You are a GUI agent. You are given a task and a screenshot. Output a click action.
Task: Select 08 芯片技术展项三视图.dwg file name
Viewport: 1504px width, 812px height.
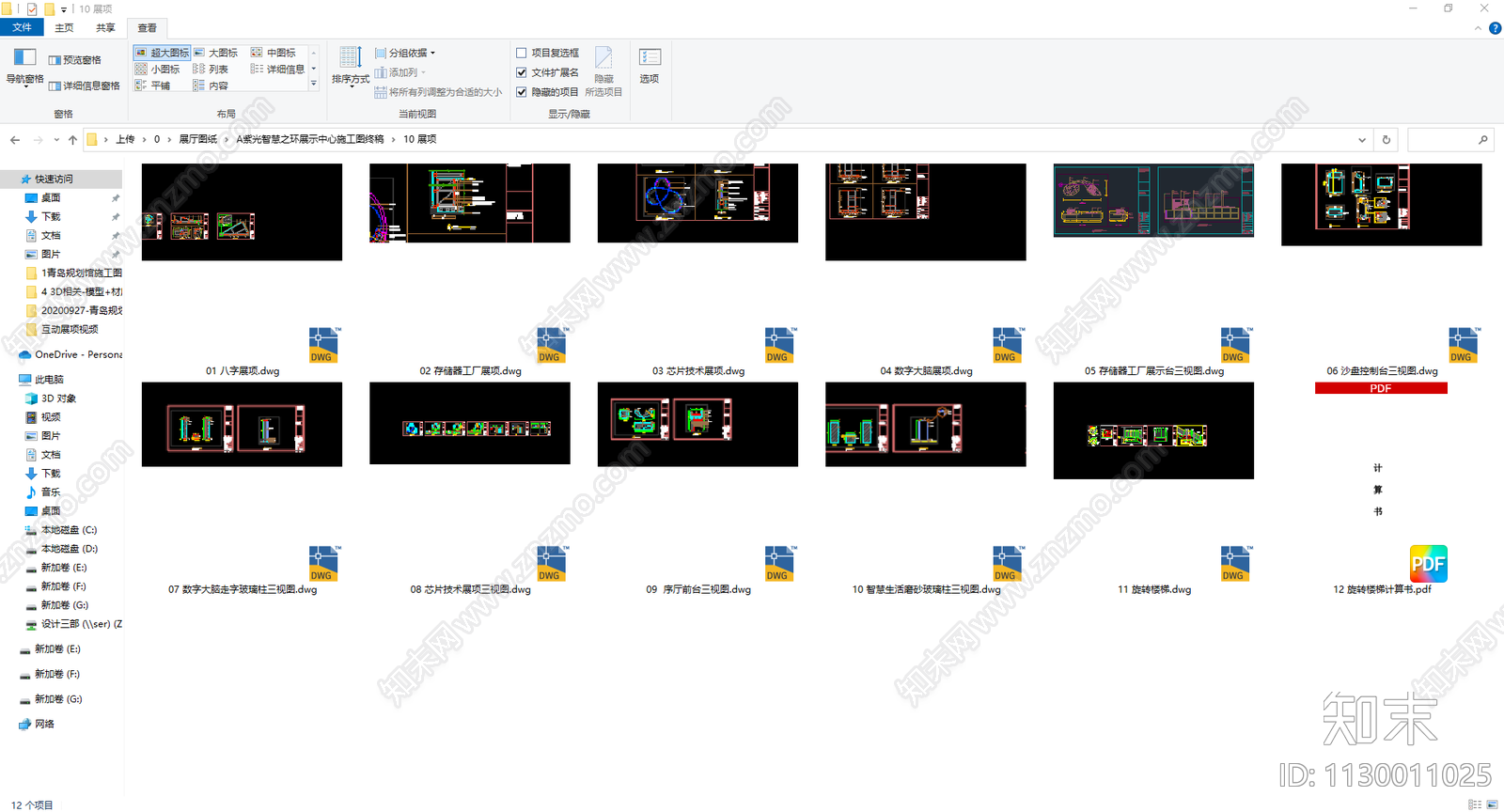pyautogui.click(x=470, y=589)
